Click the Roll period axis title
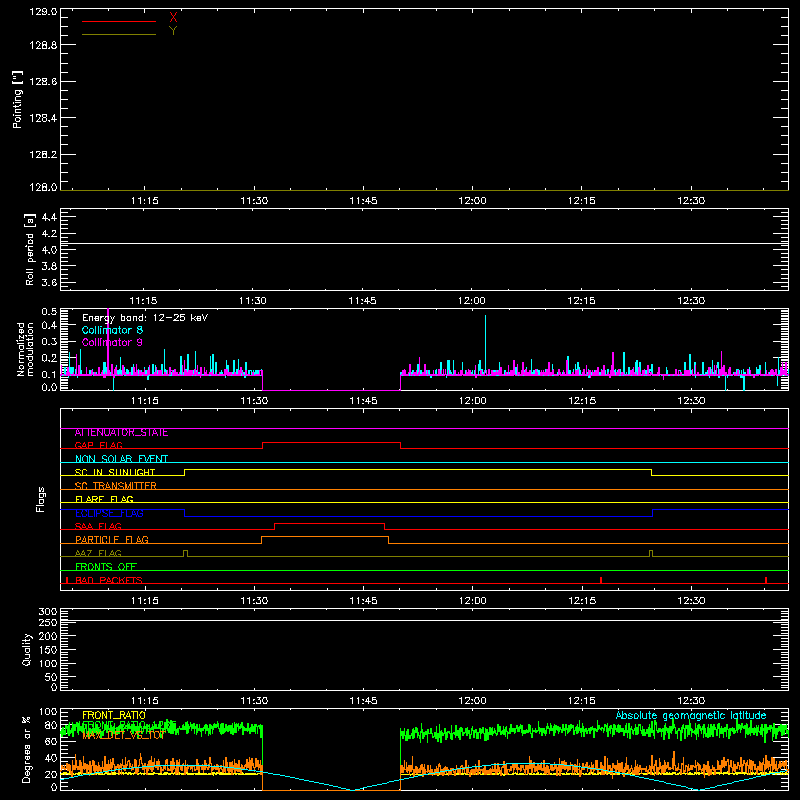Viewport: 800px width, 800px height. click(30, 249)
